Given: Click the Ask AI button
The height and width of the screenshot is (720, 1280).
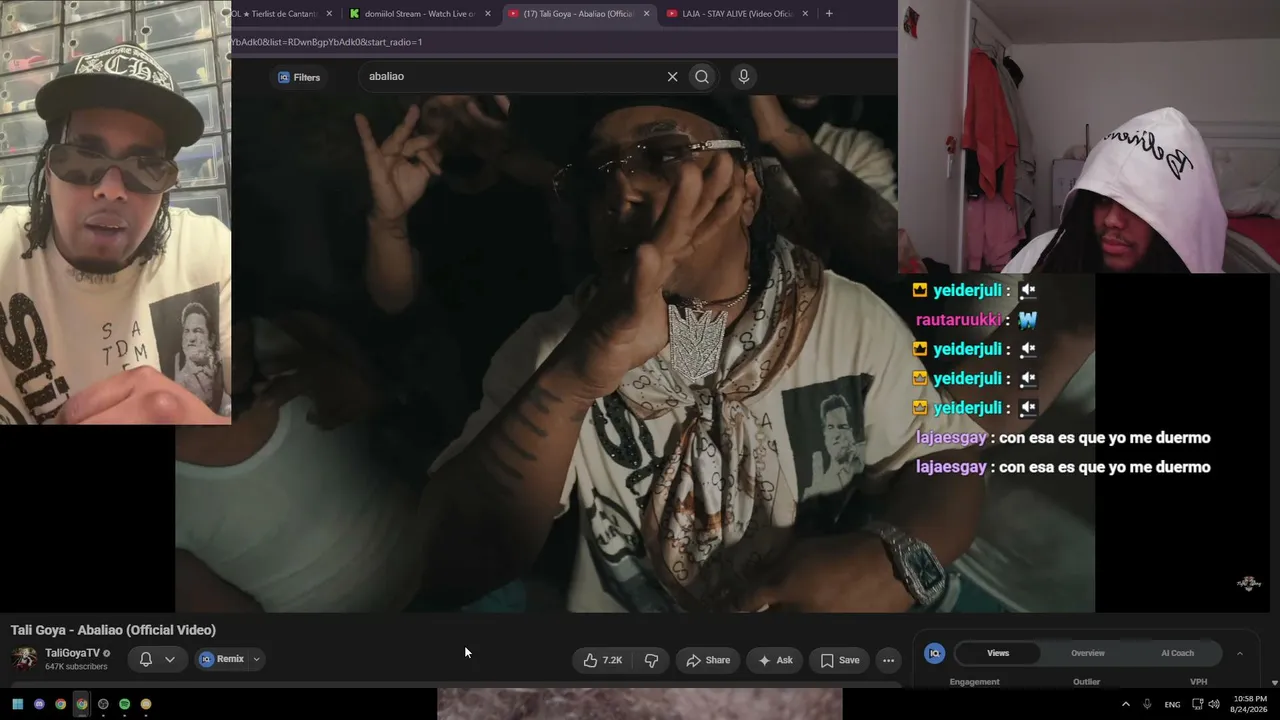Looking at the screenshot, I should (x=775, y=660).
